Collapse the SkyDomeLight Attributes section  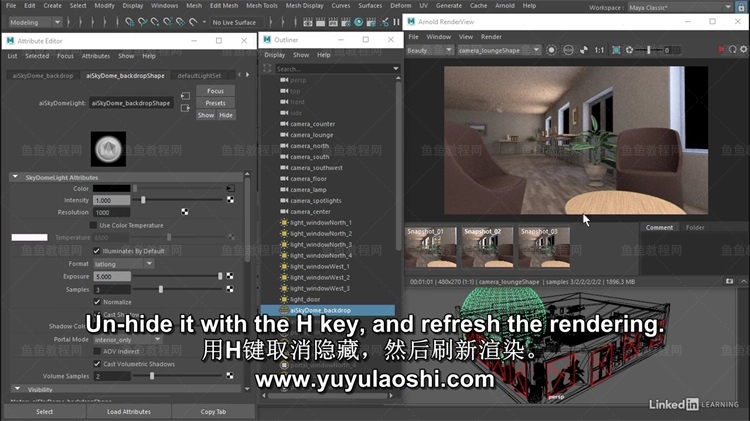point(15,177)
